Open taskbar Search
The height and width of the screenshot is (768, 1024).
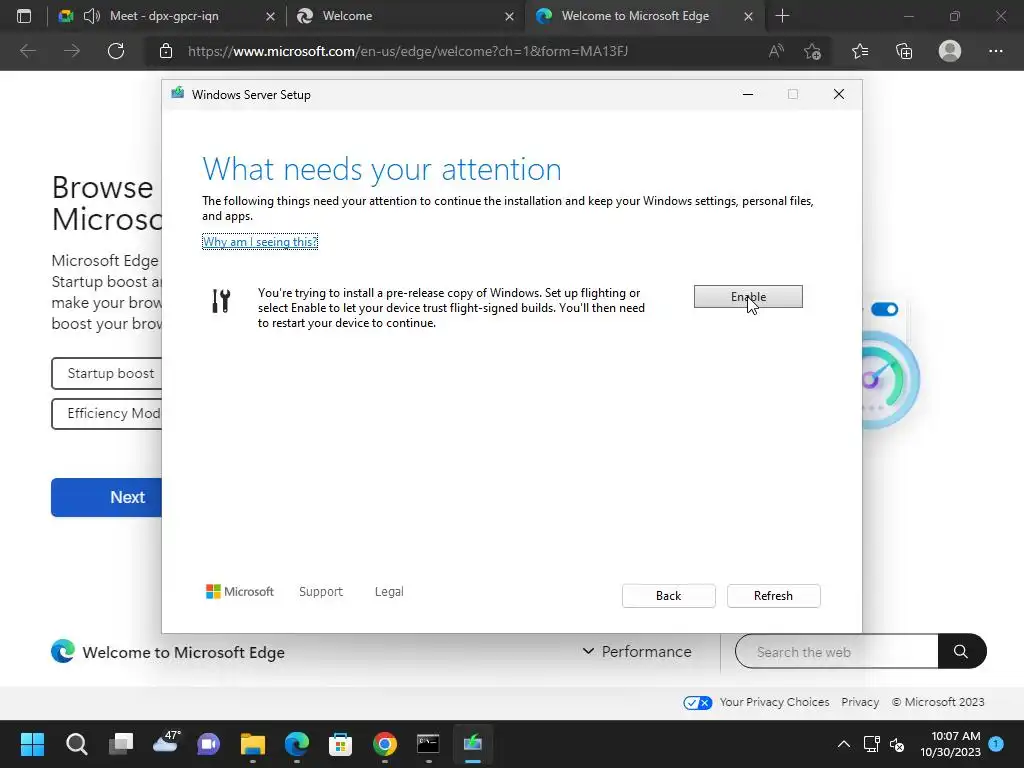76,744
